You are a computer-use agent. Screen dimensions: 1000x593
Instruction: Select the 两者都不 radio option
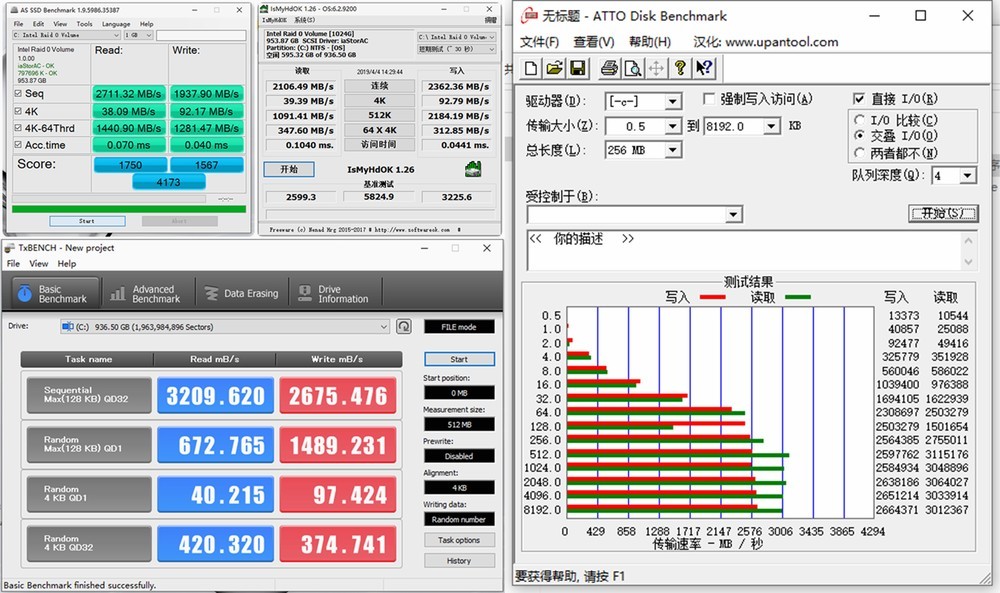[859, 152]
